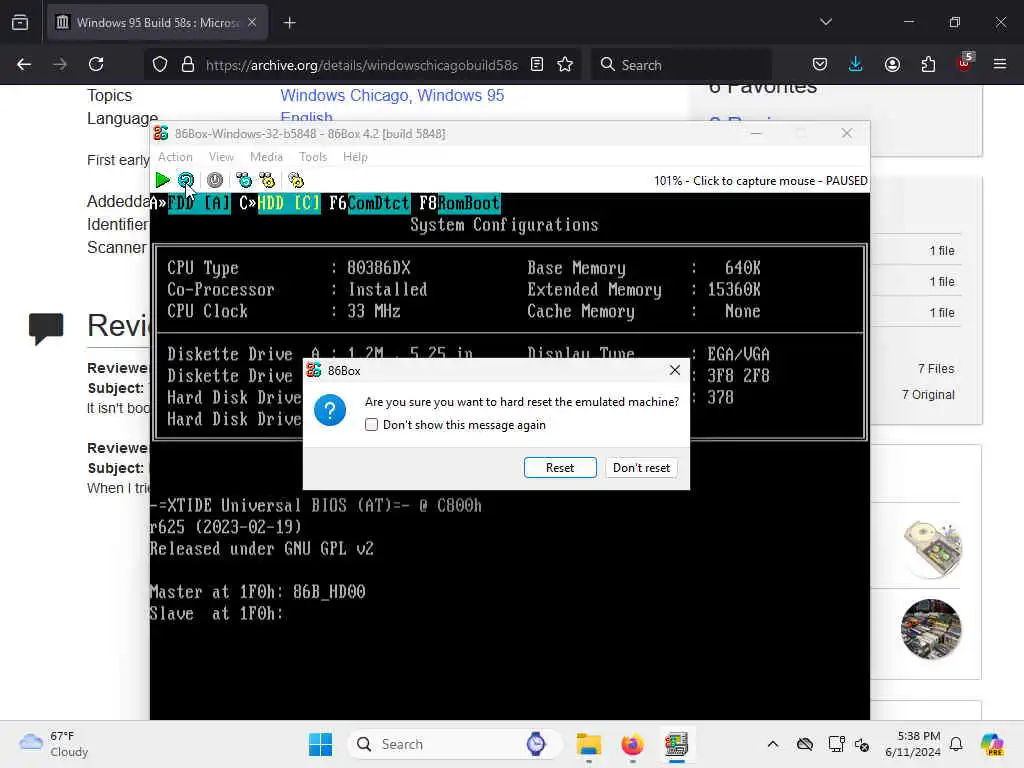Switch to Firefox on the taskbar

click(632, 744)
